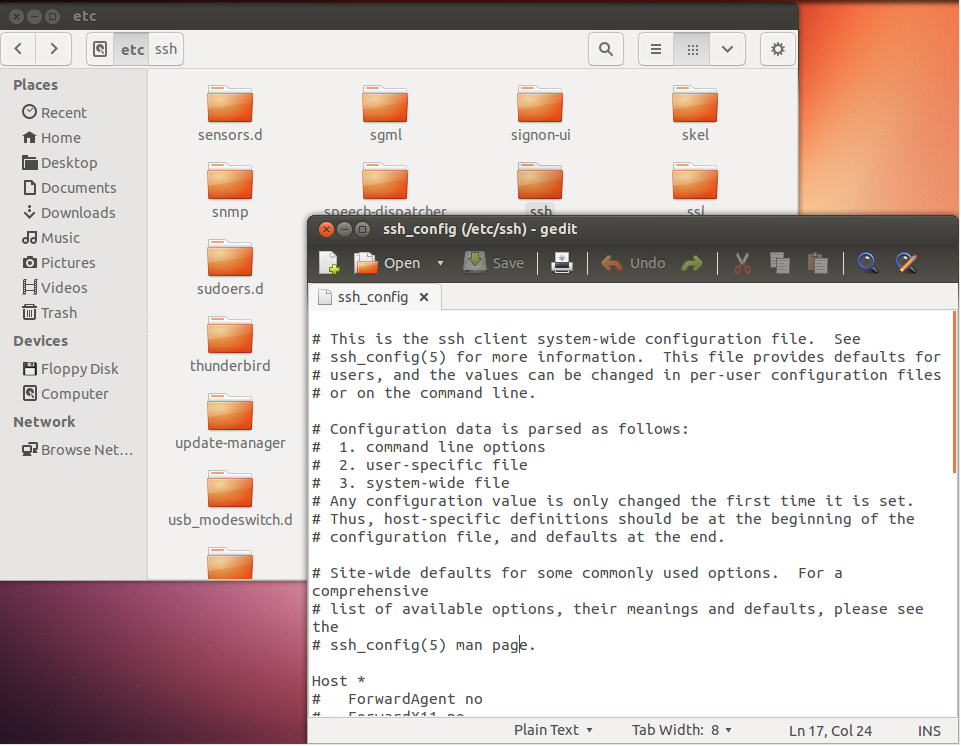Select the ssh_config document tab
961x746 pixels.
click(x=372, y=297)
